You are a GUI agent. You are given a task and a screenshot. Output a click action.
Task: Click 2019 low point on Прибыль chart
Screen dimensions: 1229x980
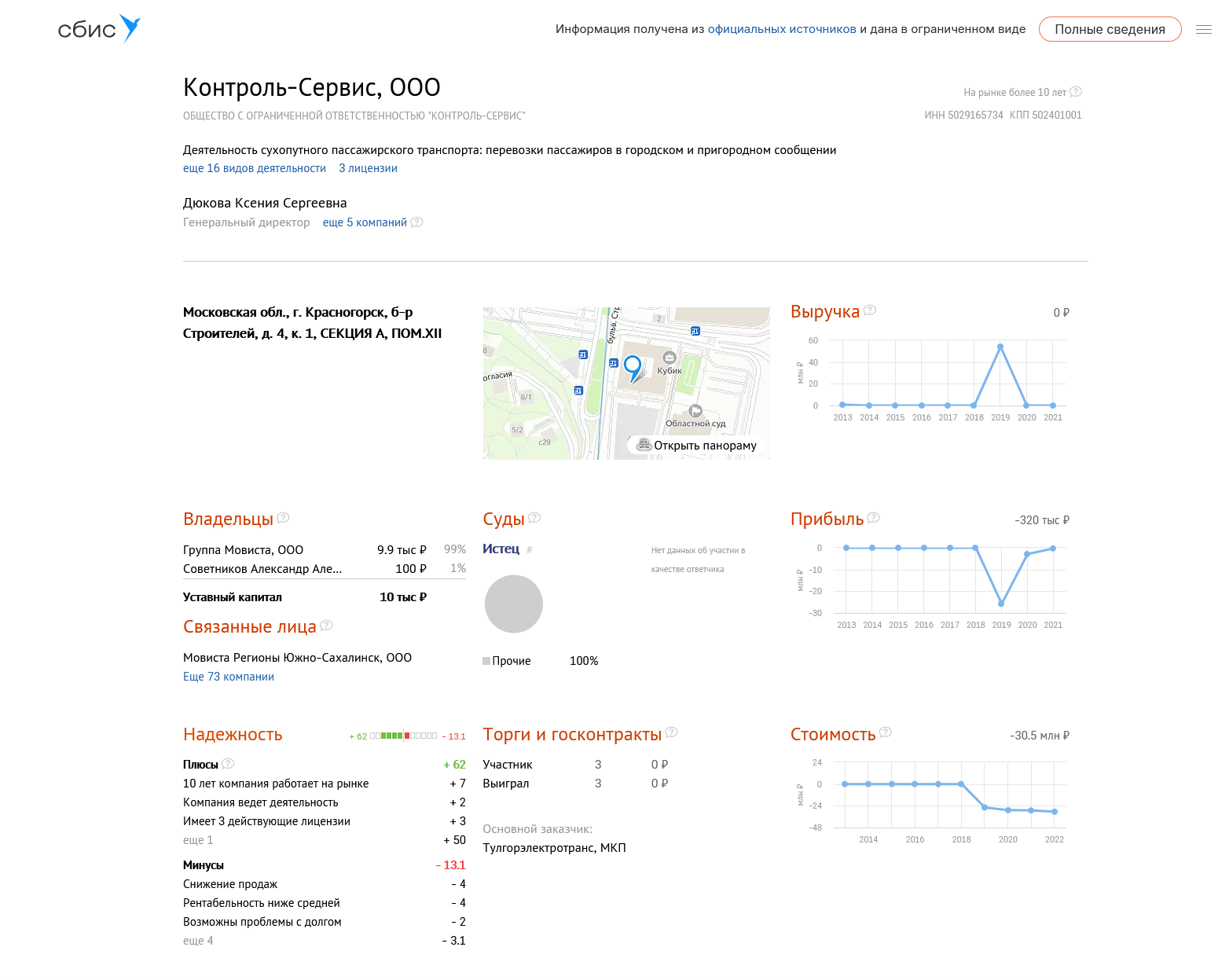(x=1001, y=604)
